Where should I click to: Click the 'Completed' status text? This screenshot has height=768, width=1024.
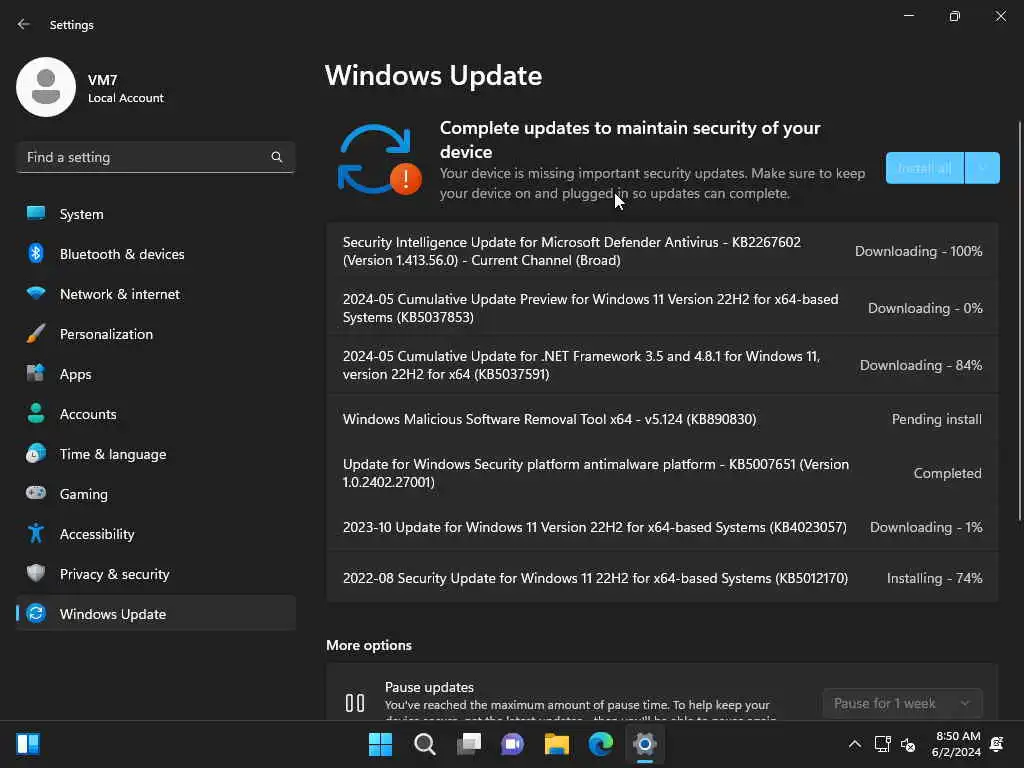tap(948, 473)
